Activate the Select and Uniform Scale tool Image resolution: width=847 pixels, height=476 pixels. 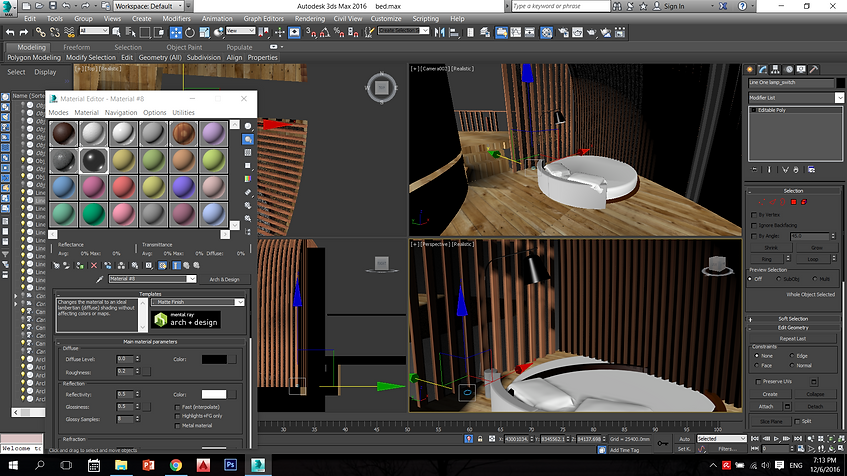click(x=204, y=32)
